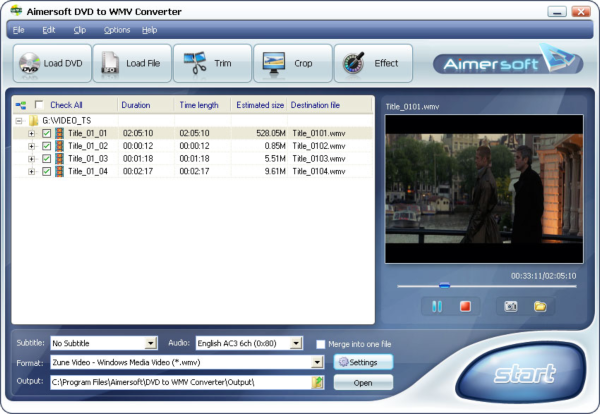Browse output folder using the folder icon

click(x=318, y=382)
